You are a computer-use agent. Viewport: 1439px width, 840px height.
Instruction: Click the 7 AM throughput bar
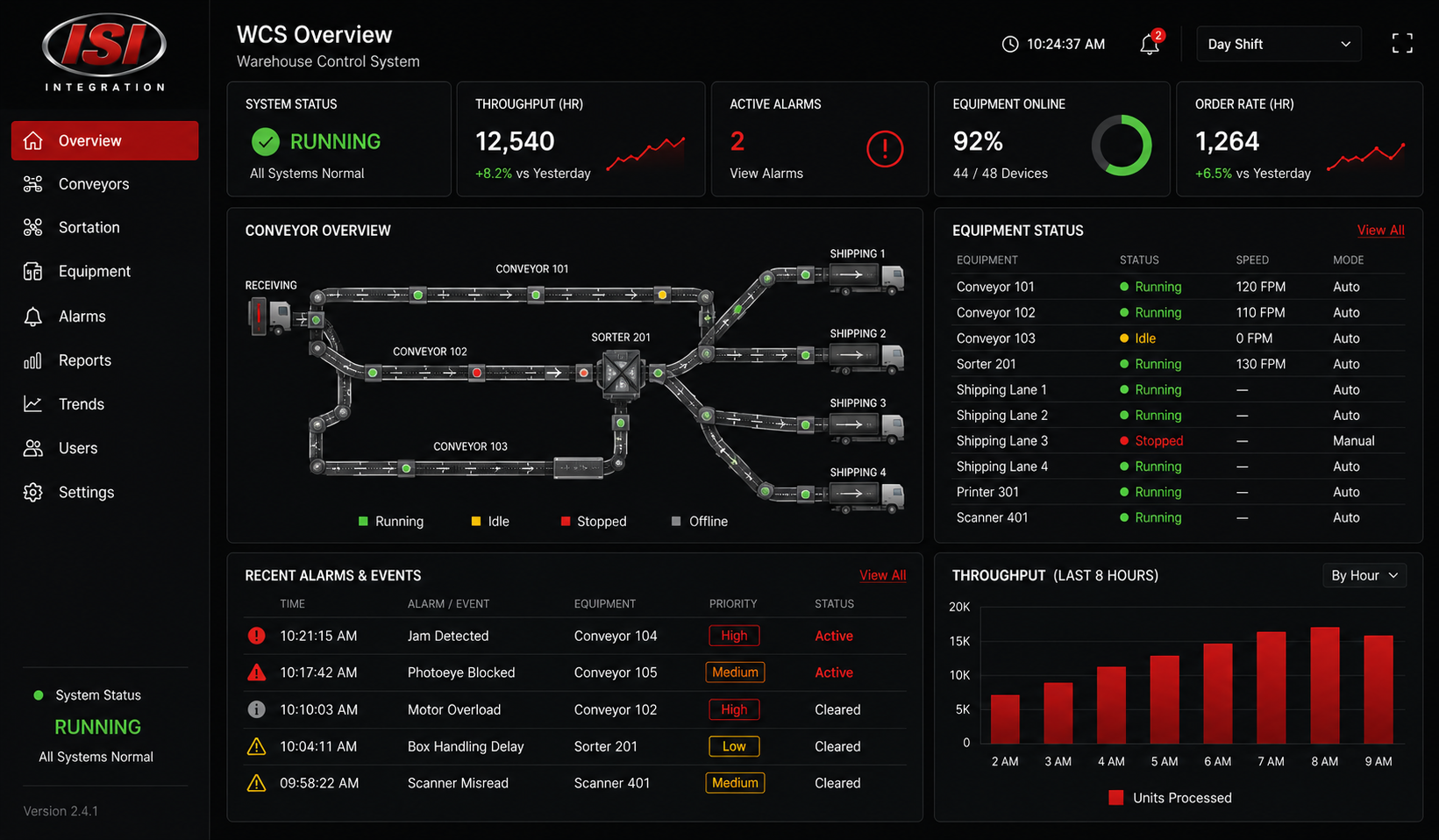(1271, 687)
